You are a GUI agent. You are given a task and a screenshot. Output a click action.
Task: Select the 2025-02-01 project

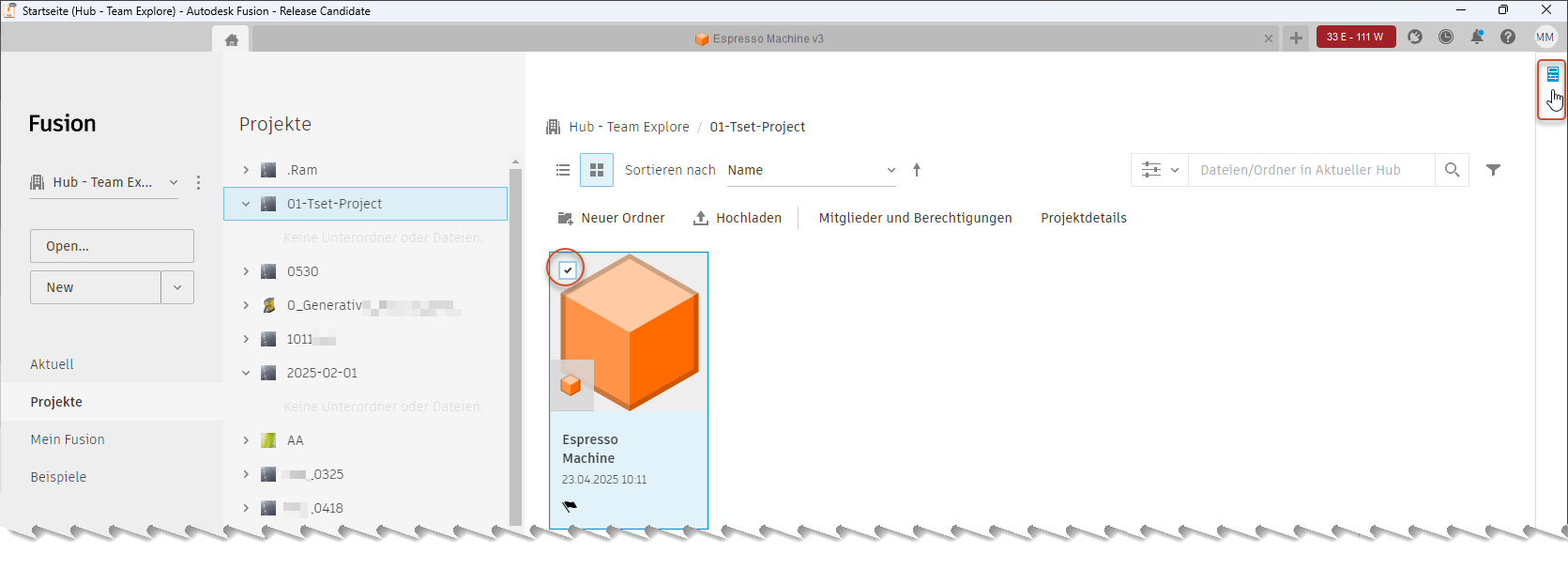coord(365,373)
